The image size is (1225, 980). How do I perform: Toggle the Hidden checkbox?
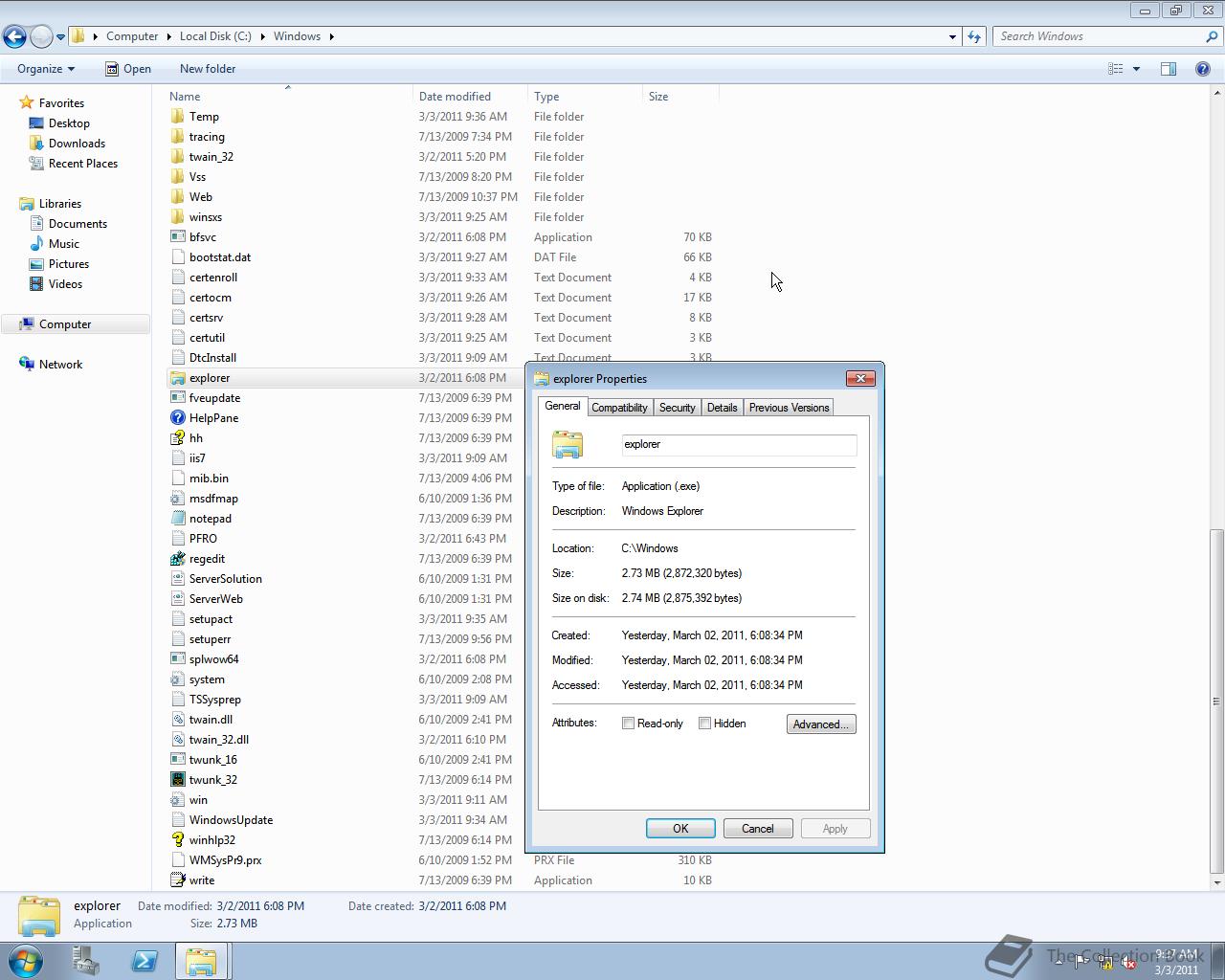coord(704,724)
